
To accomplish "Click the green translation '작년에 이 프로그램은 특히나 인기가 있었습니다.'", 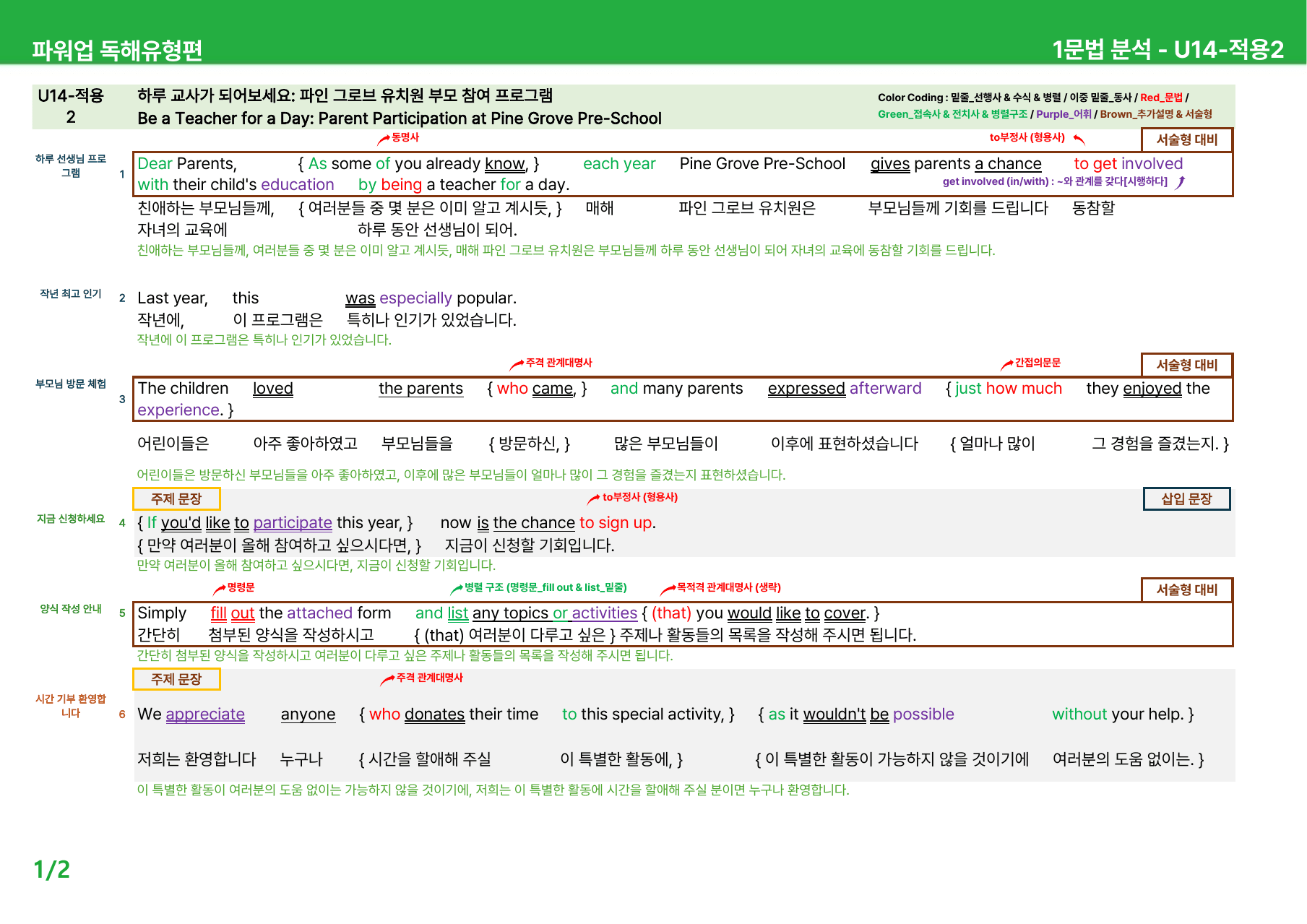I will [x=264, y=340].
